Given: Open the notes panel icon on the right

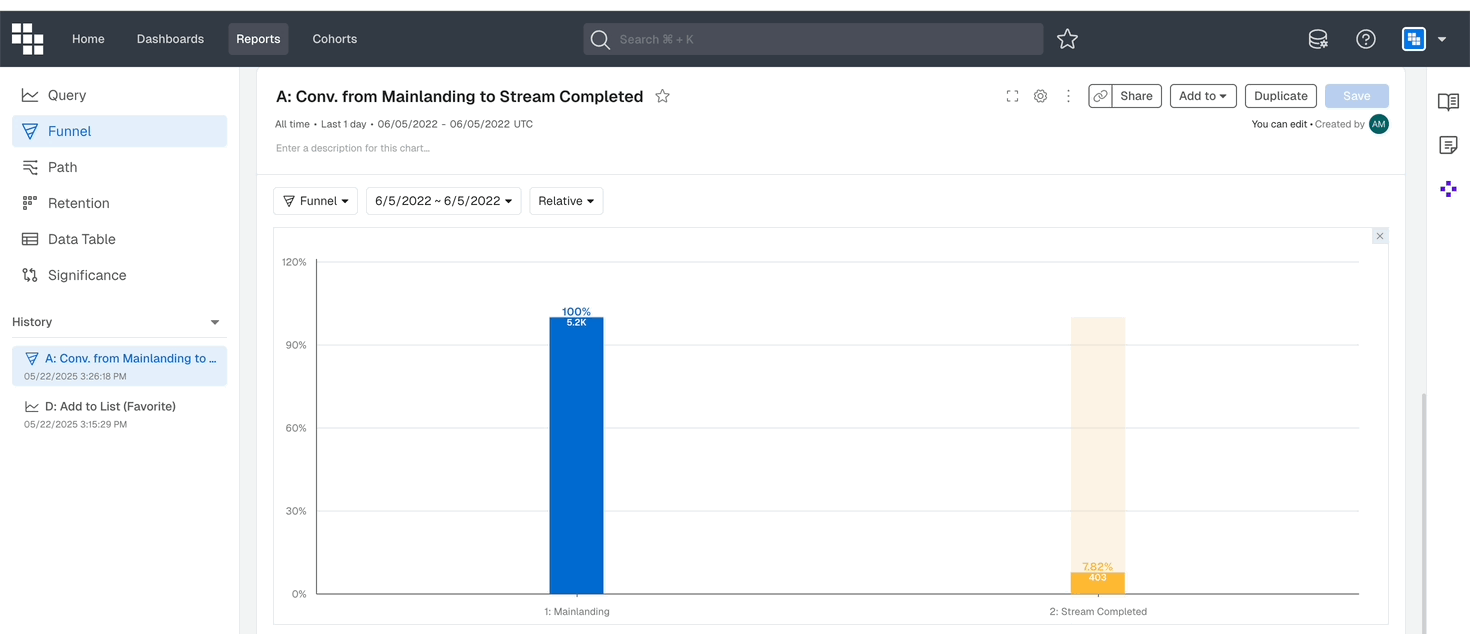Looking at the screenshot, I should 1448,145.
